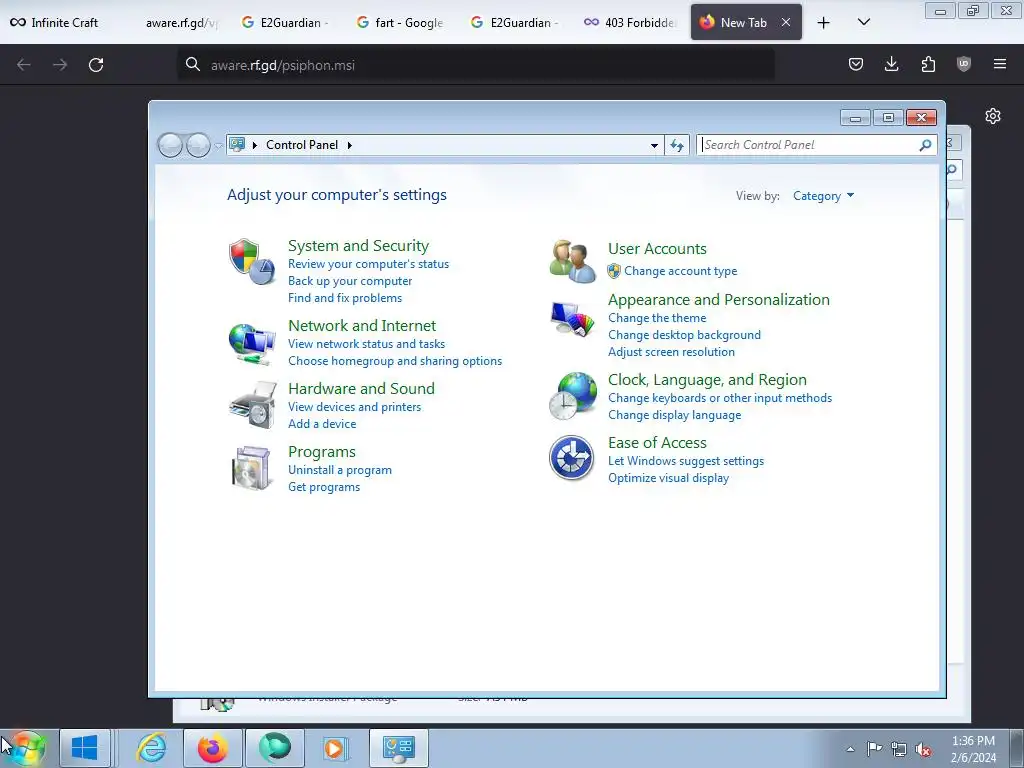Screen dimensions: 1024x768
Task: Click the taskbar clock showing 1:36 PM
Action: (973, 749)
